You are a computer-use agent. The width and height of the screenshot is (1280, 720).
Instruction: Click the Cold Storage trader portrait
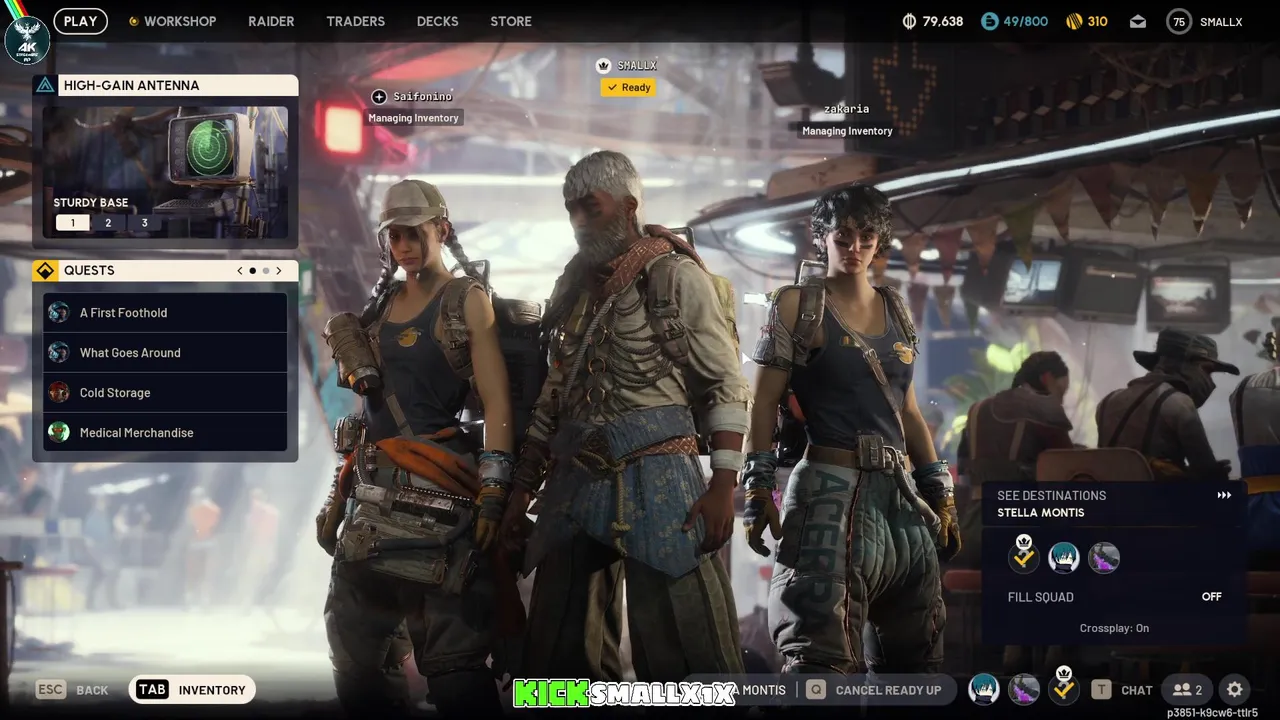[59, 392]
